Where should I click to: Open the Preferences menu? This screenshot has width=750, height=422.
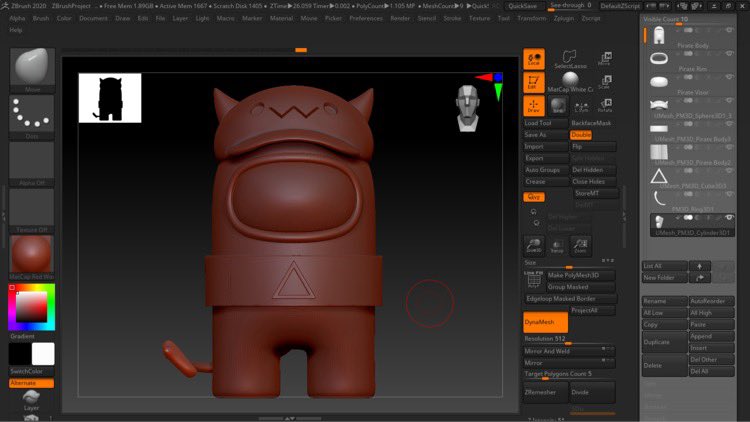[x=366, y=18]
